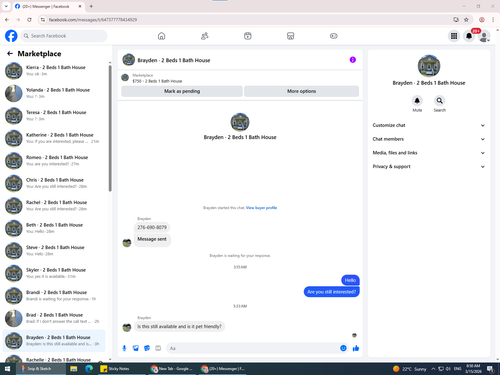The image size is (500, 375).
Task: Expand the Customize chat section
Action: point(429,125)
